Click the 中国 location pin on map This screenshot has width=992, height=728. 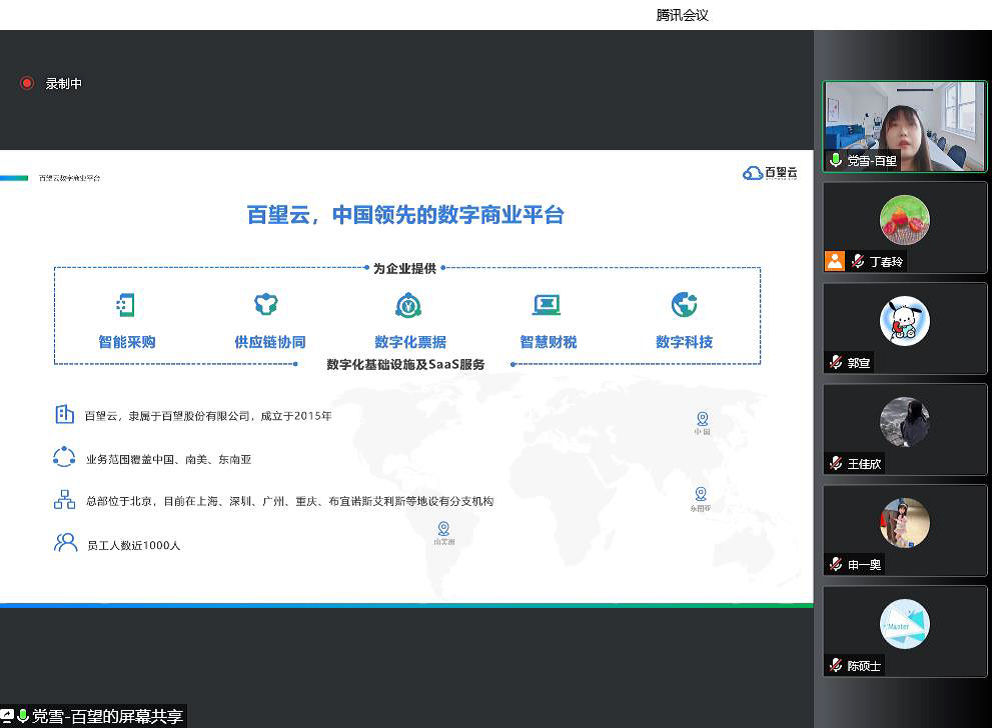click(x=702, y=419)
